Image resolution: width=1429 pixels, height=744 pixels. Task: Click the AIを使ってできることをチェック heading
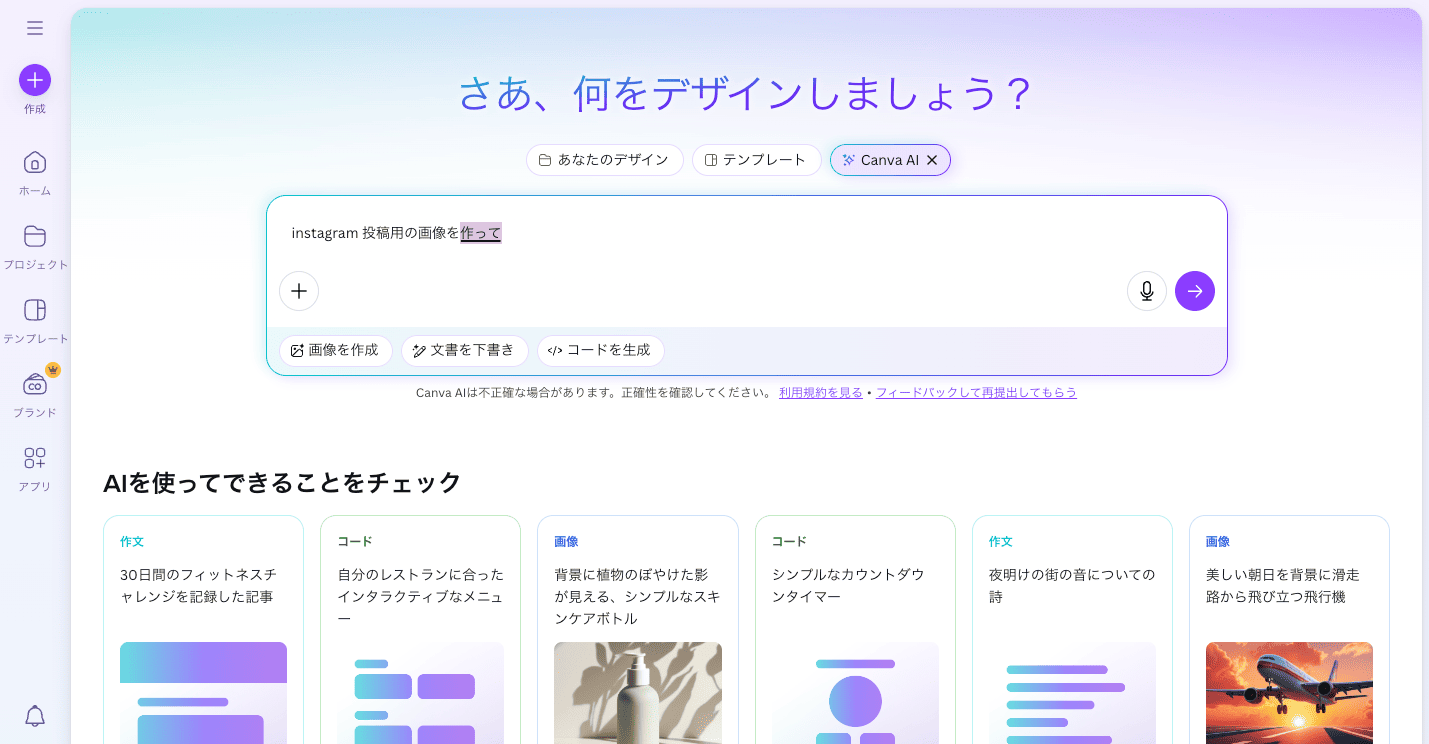[x=282, y=482]
